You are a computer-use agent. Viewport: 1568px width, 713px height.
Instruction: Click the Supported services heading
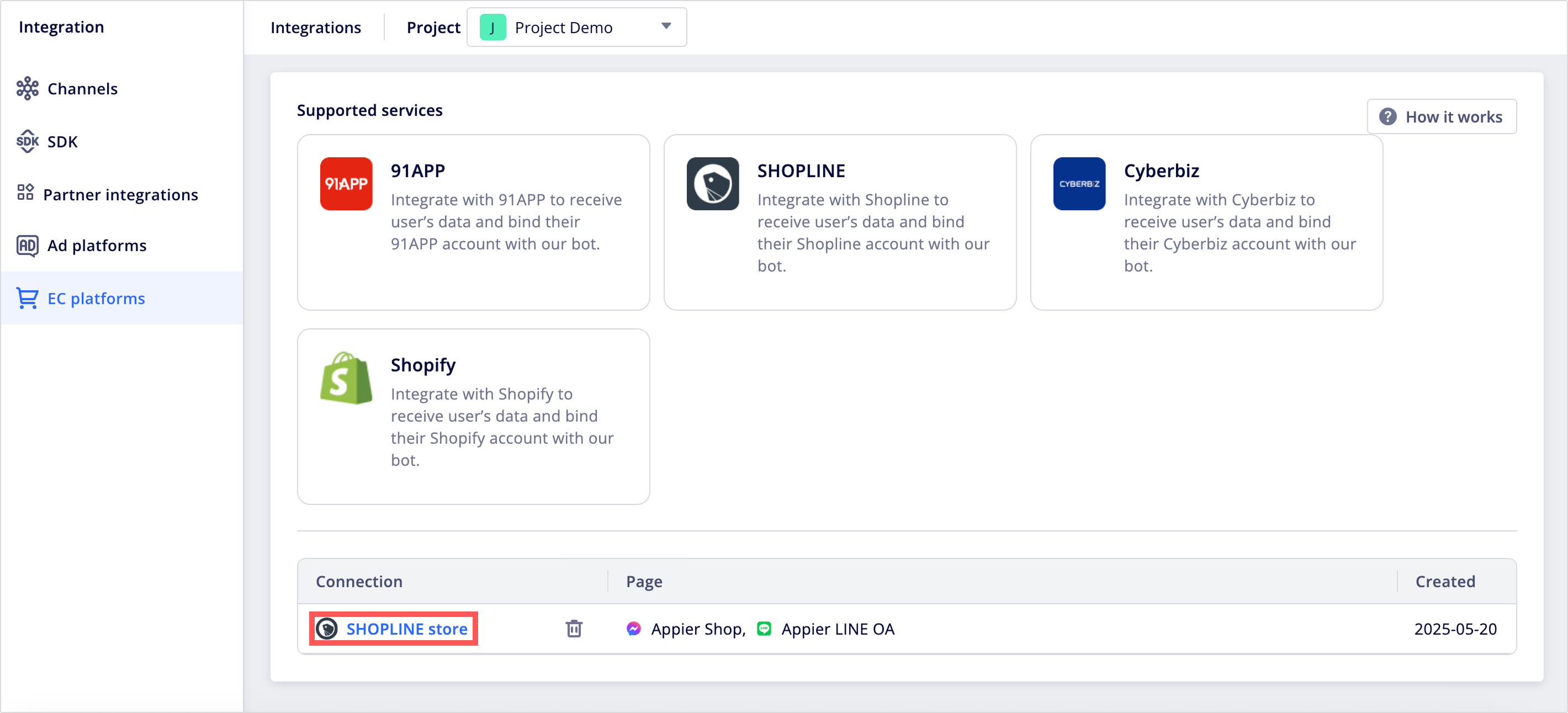pyautogui.click(x=369, y=110)
